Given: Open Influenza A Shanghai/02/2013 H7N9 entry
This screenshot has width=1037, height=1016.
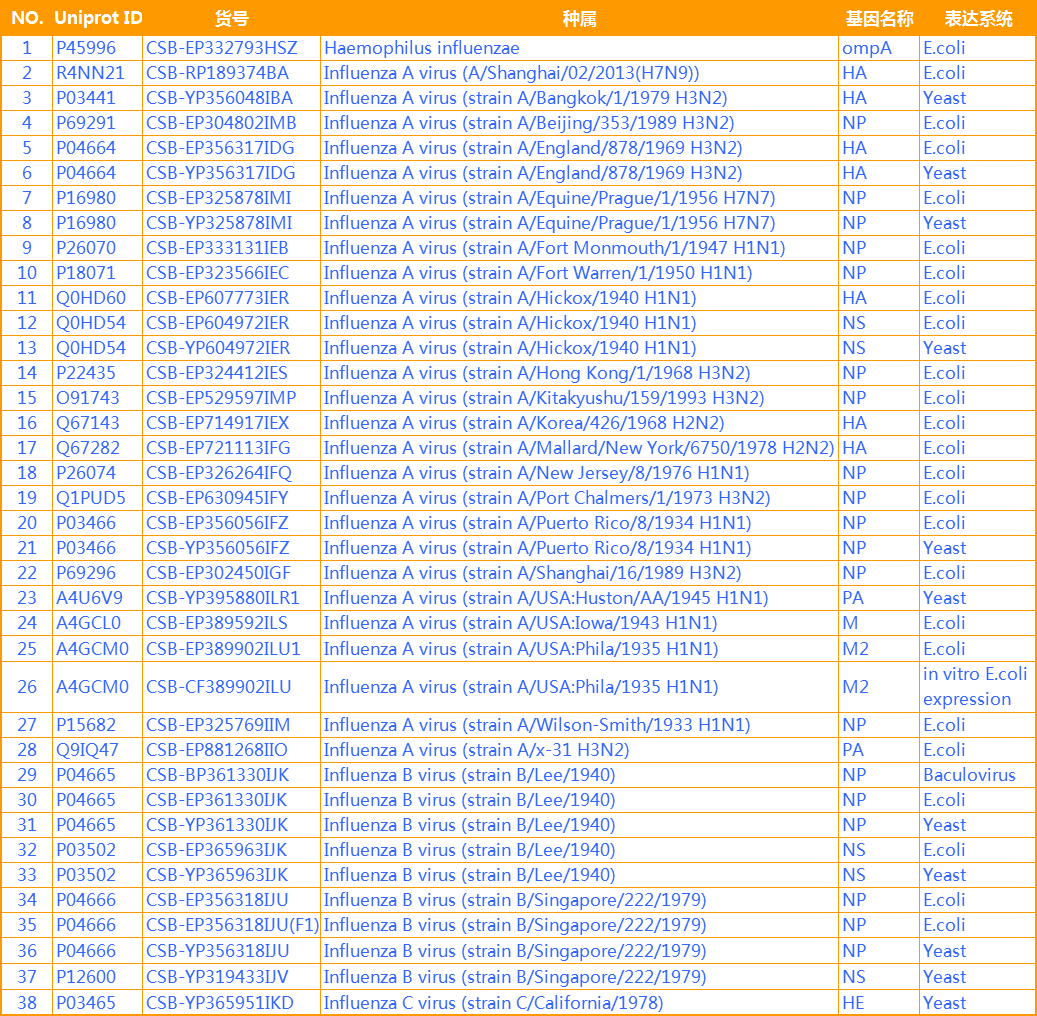Looking at the screenshot, I should click(511, 73).
